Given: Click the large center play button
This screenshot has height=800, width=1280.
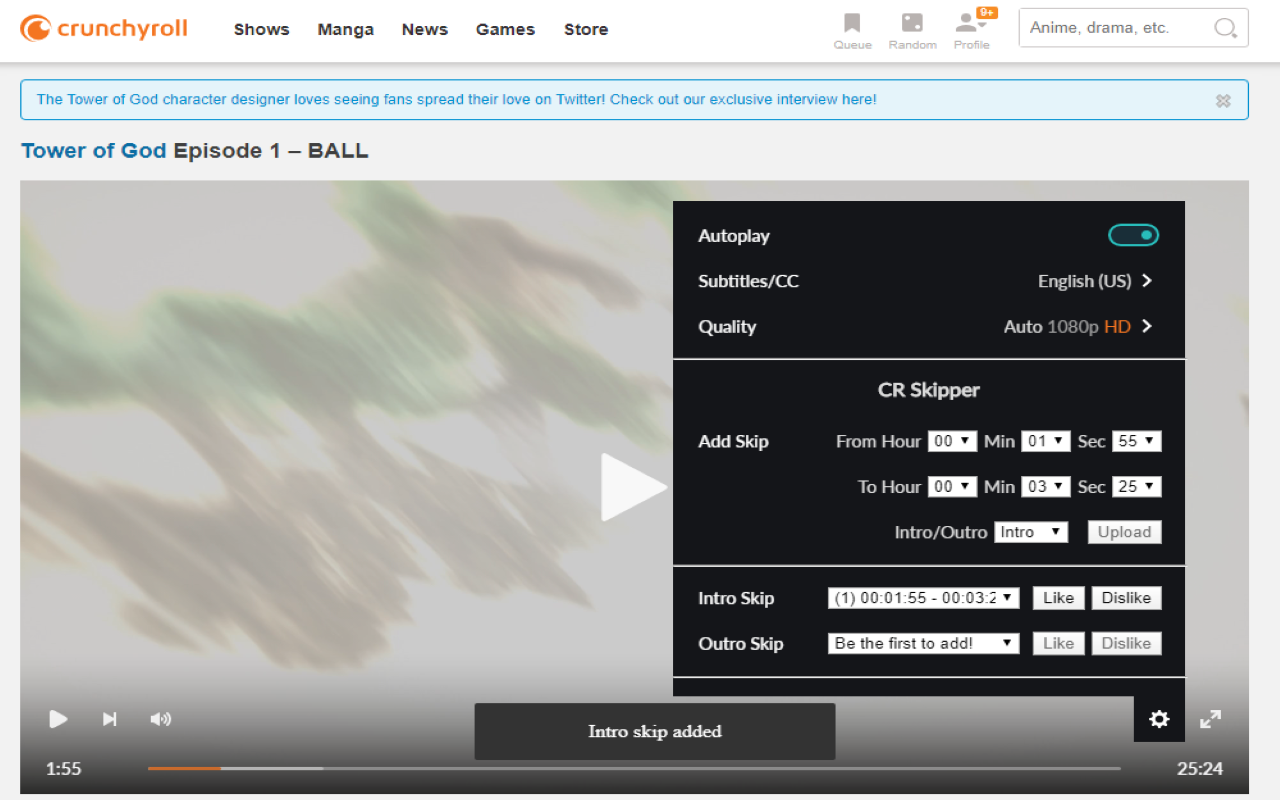Looking at the screenshot, I should (633, 487).
